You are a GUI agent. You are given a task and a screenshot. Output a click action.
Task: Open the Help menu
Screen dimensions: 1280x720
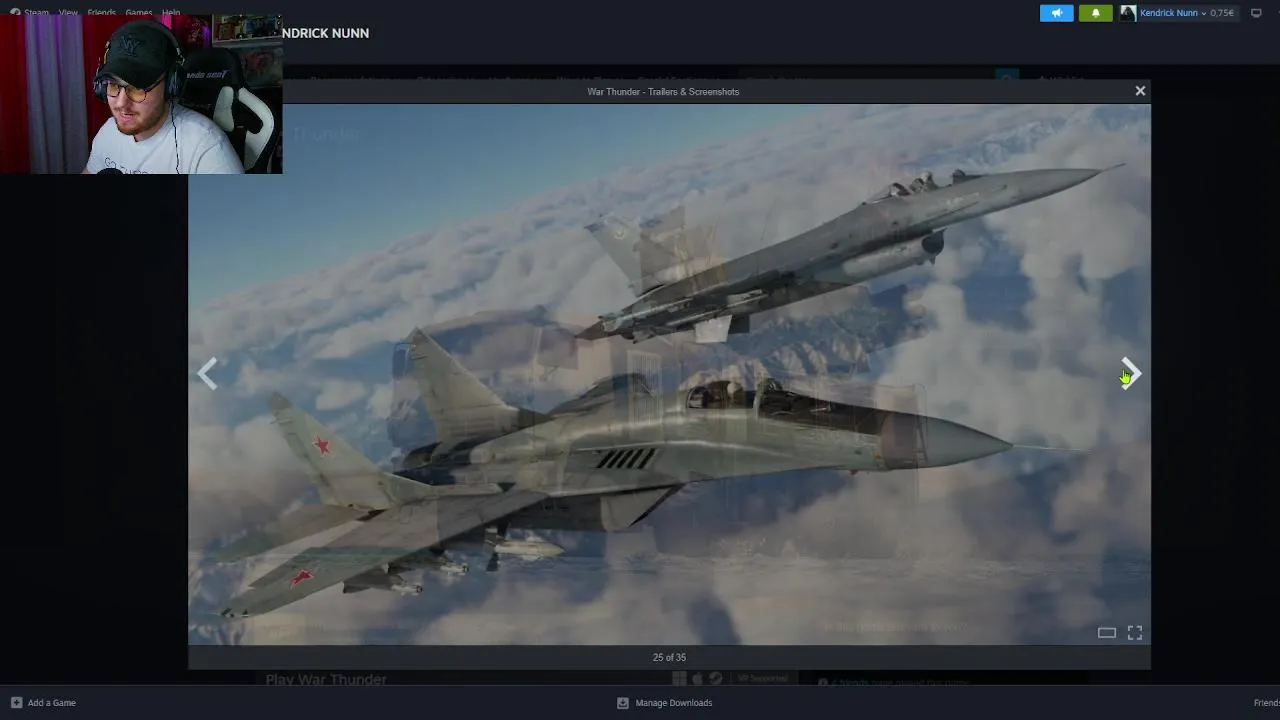[x=171, y=13]
